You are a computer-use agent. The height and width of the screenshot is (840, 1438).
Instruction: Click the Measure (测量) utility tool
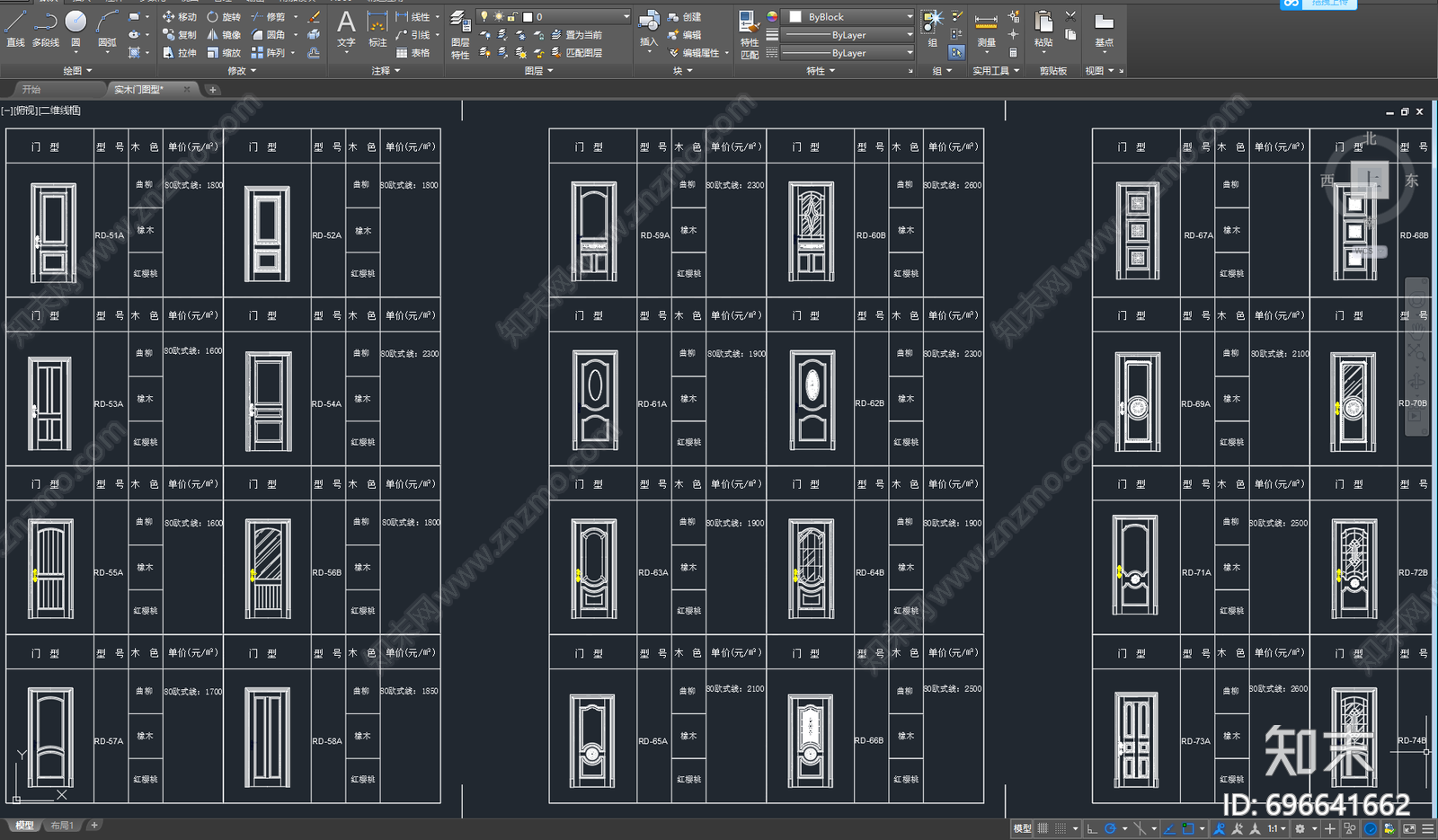(986, 30)
